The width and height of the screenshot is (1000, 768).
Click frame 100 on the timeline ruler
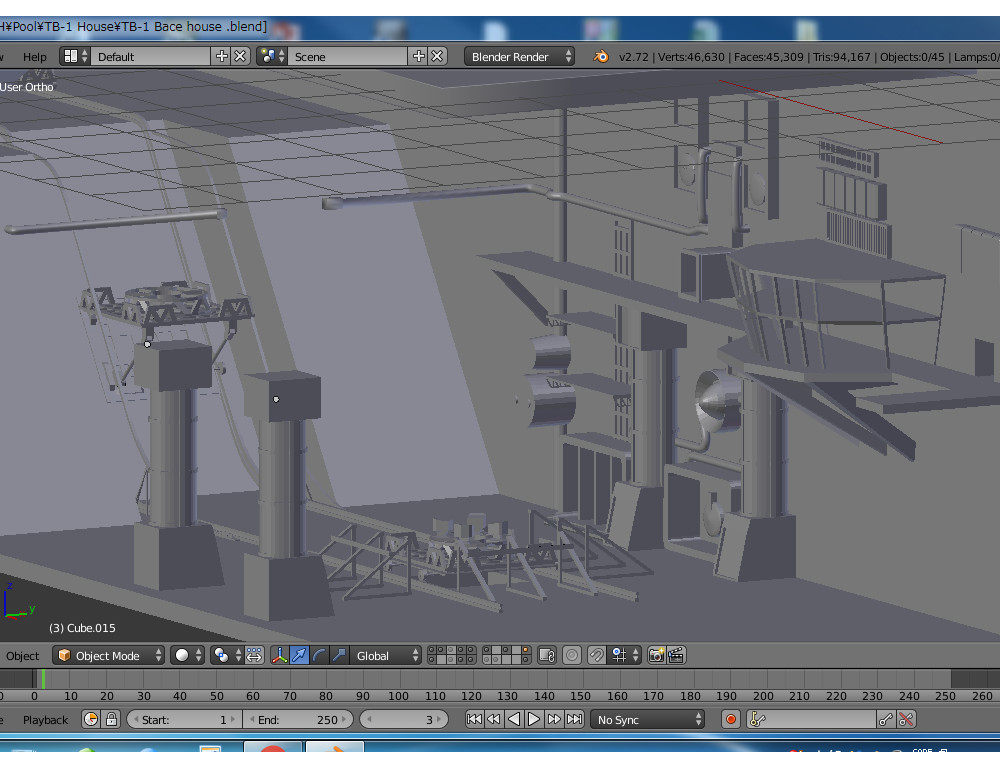point(399,696)
